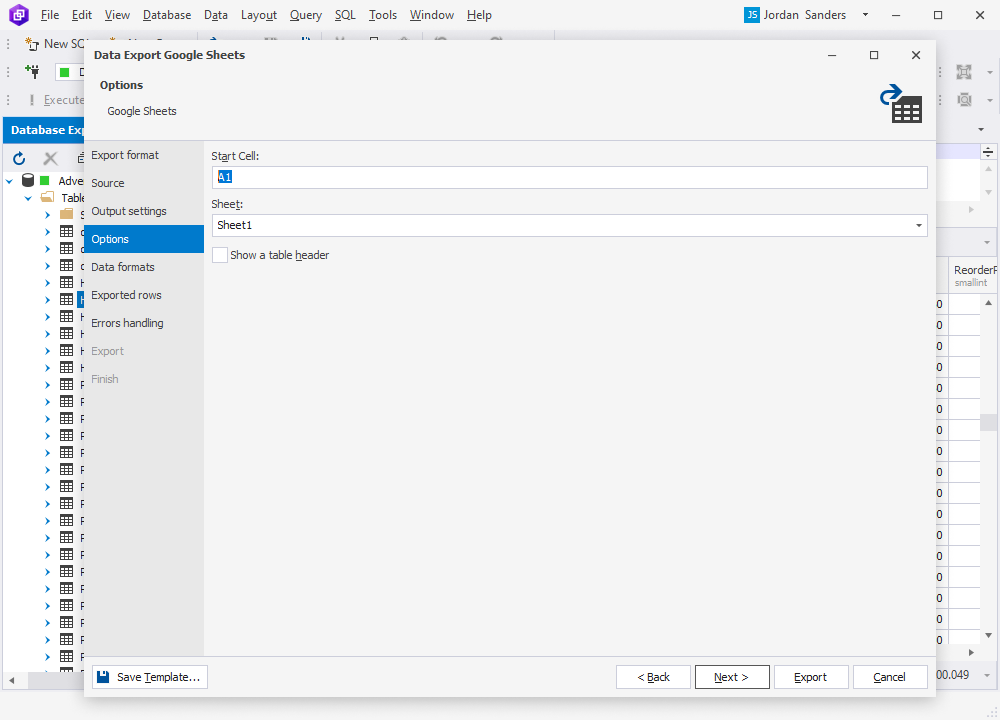Click the split pane icon at right edge
The height and width of the screenshot is (720, 1000).
click(x=988, y=152)
